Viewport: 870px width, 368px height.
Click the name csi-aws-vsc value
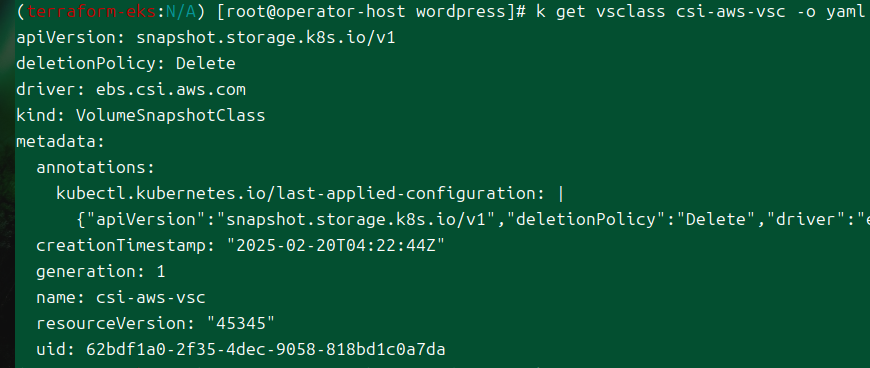click(x=150, y=298)
